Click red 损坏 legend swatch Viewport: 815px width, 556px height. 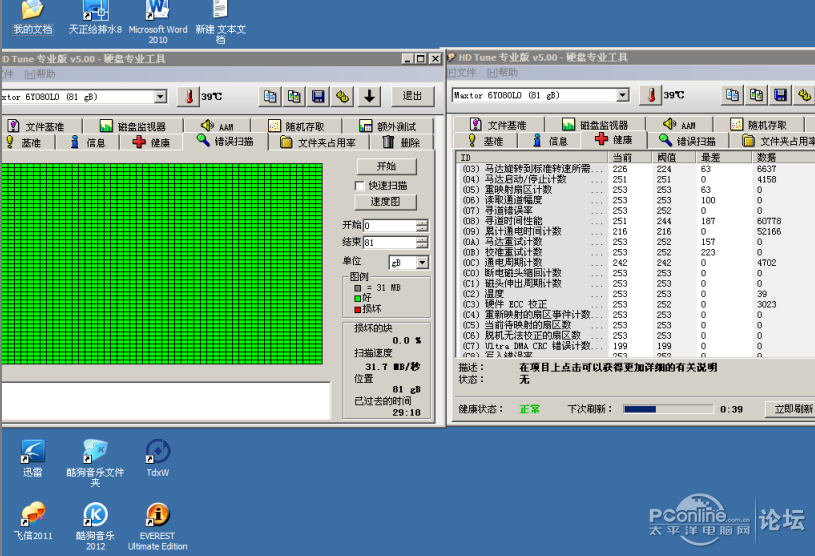(358, 310)
